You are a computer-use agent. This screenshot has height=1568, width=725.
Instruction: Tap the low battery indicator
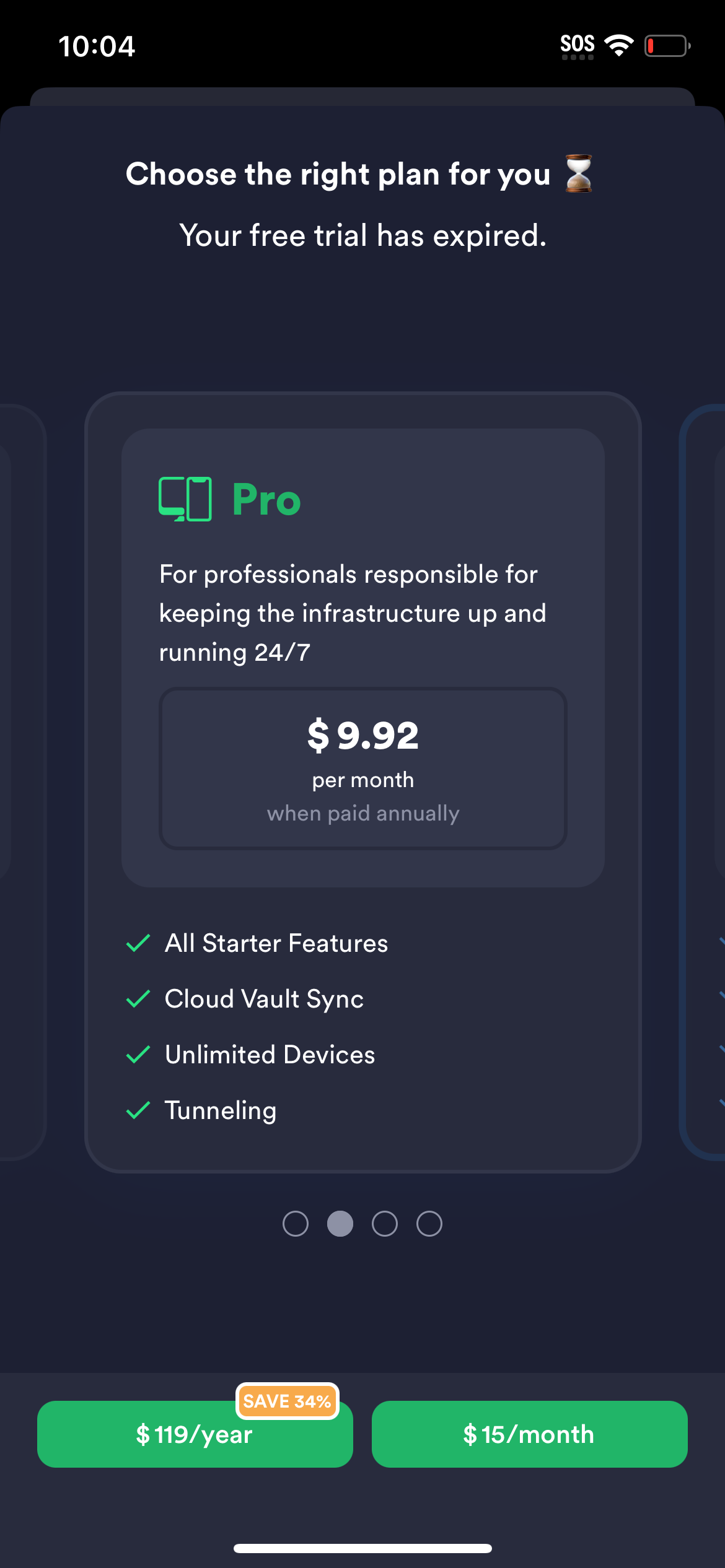pos(667,46)
